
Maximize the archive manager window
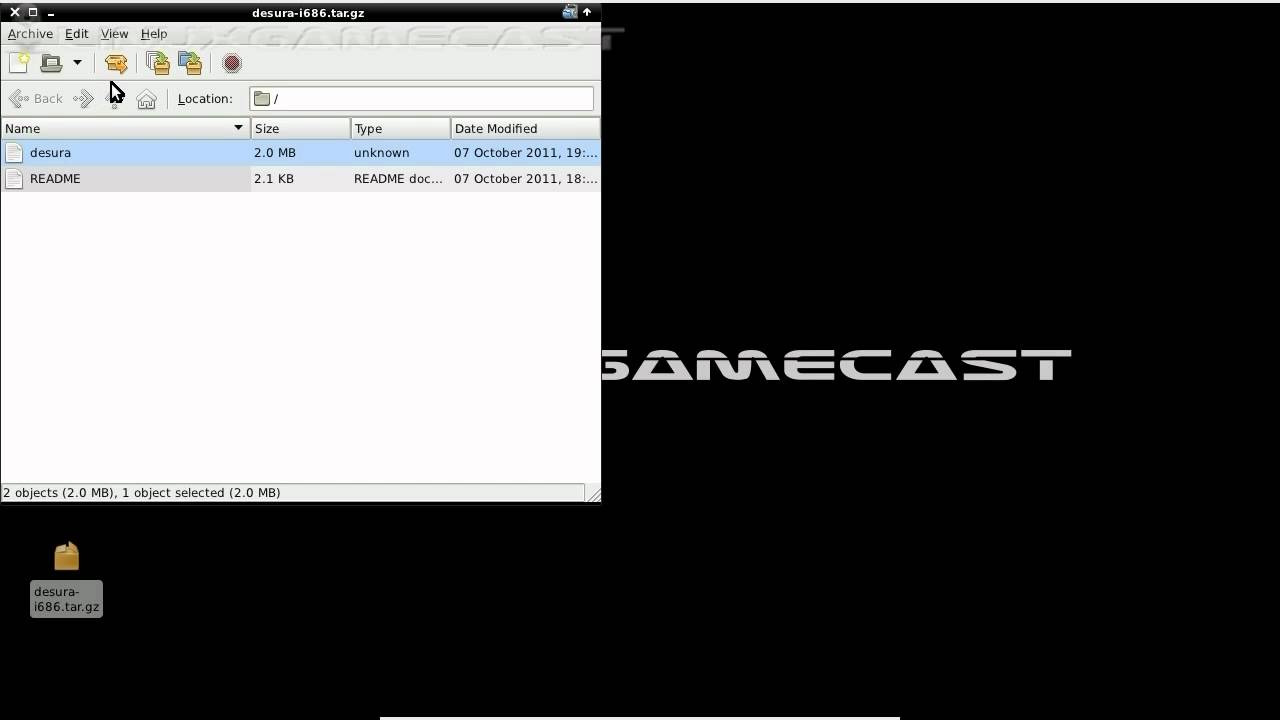click(32, 12)
